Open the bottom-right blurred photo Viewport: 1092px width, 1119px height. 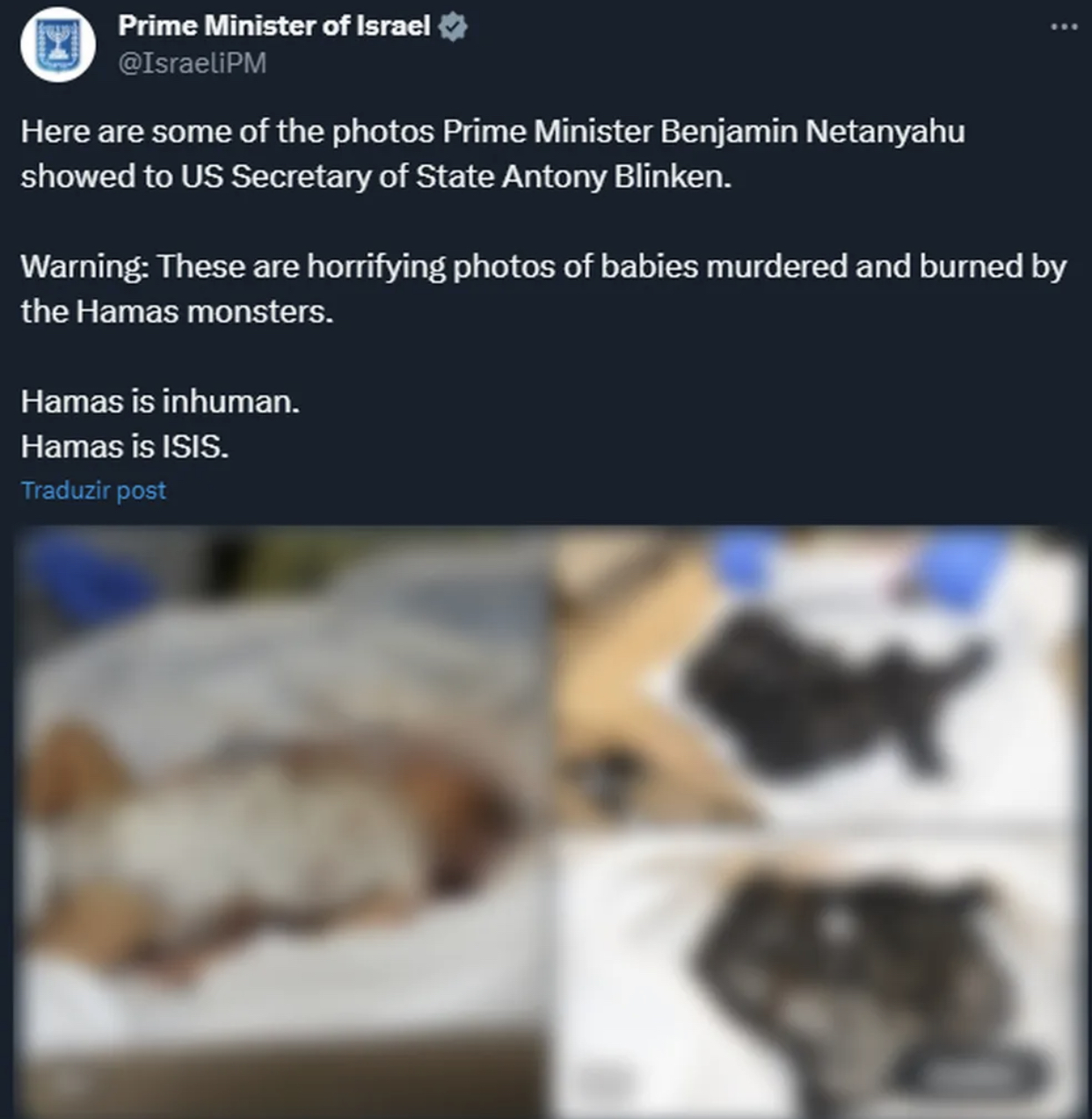(819, 976)
